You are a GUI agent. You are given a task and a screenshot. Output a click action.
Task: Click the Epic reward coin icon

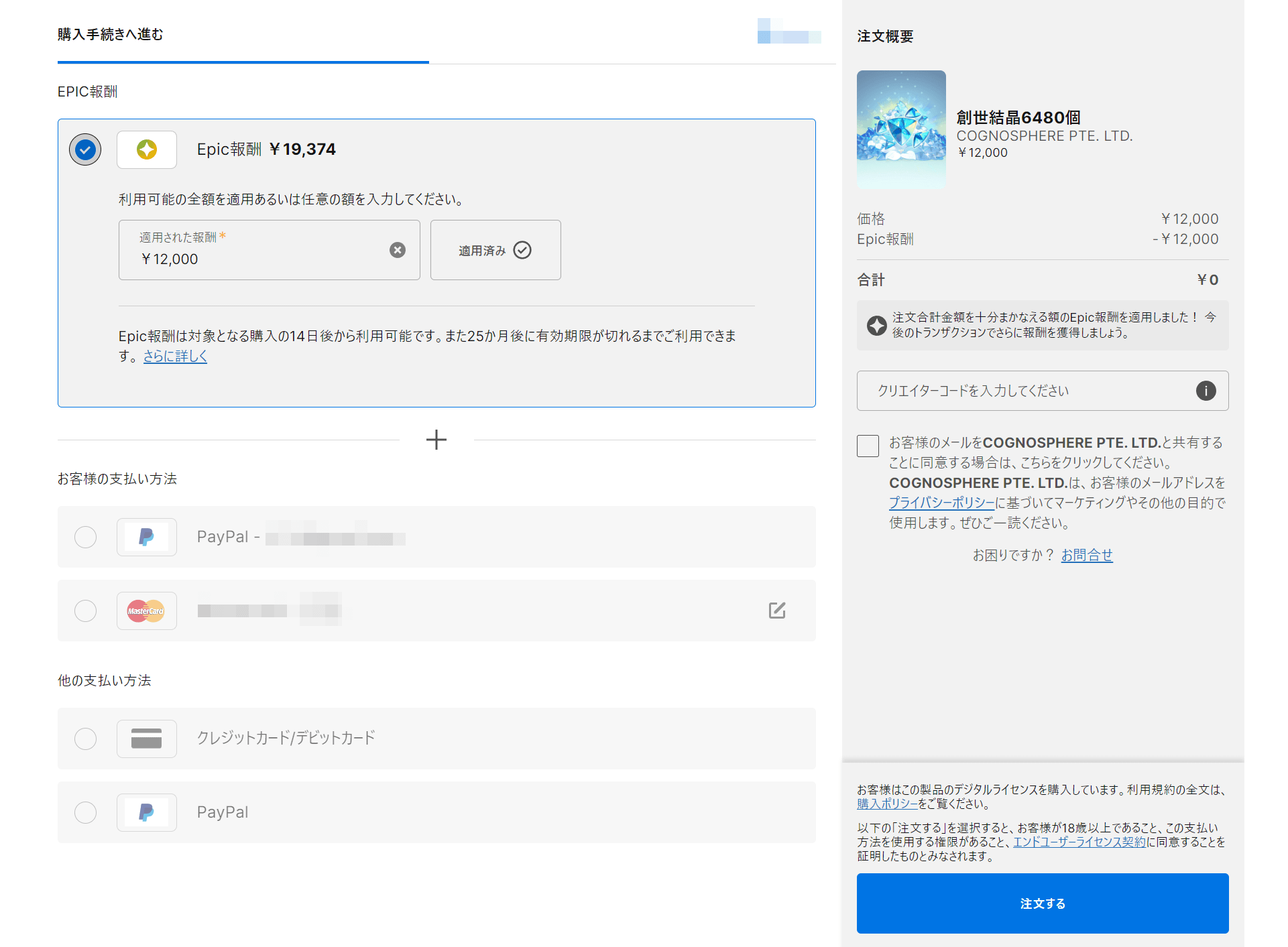tap(147, 149)
